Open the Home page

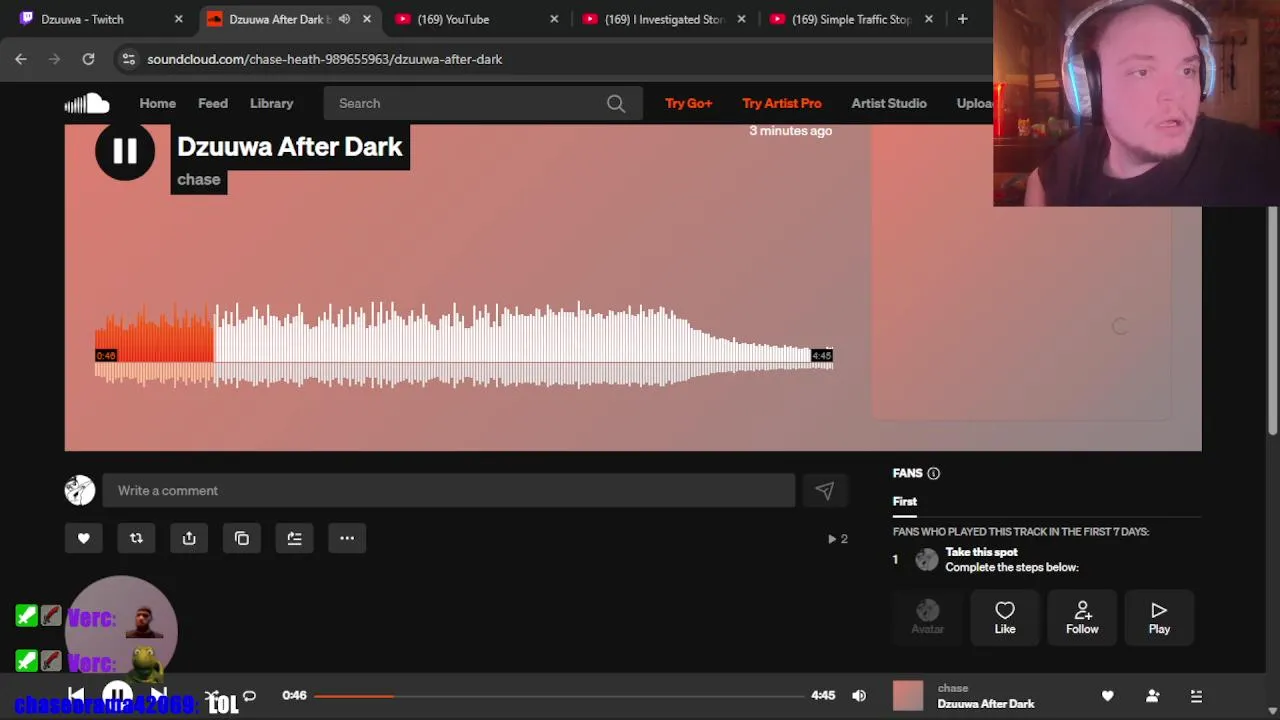pyautogui.click(x=157, y=103)
